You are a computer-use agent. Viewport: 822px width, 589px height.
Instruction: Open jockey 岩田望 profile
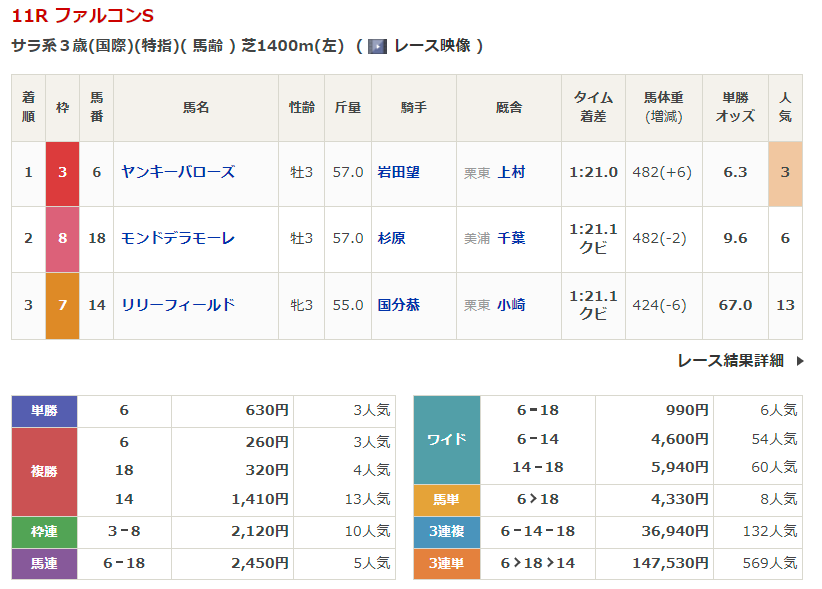(398, 172)
